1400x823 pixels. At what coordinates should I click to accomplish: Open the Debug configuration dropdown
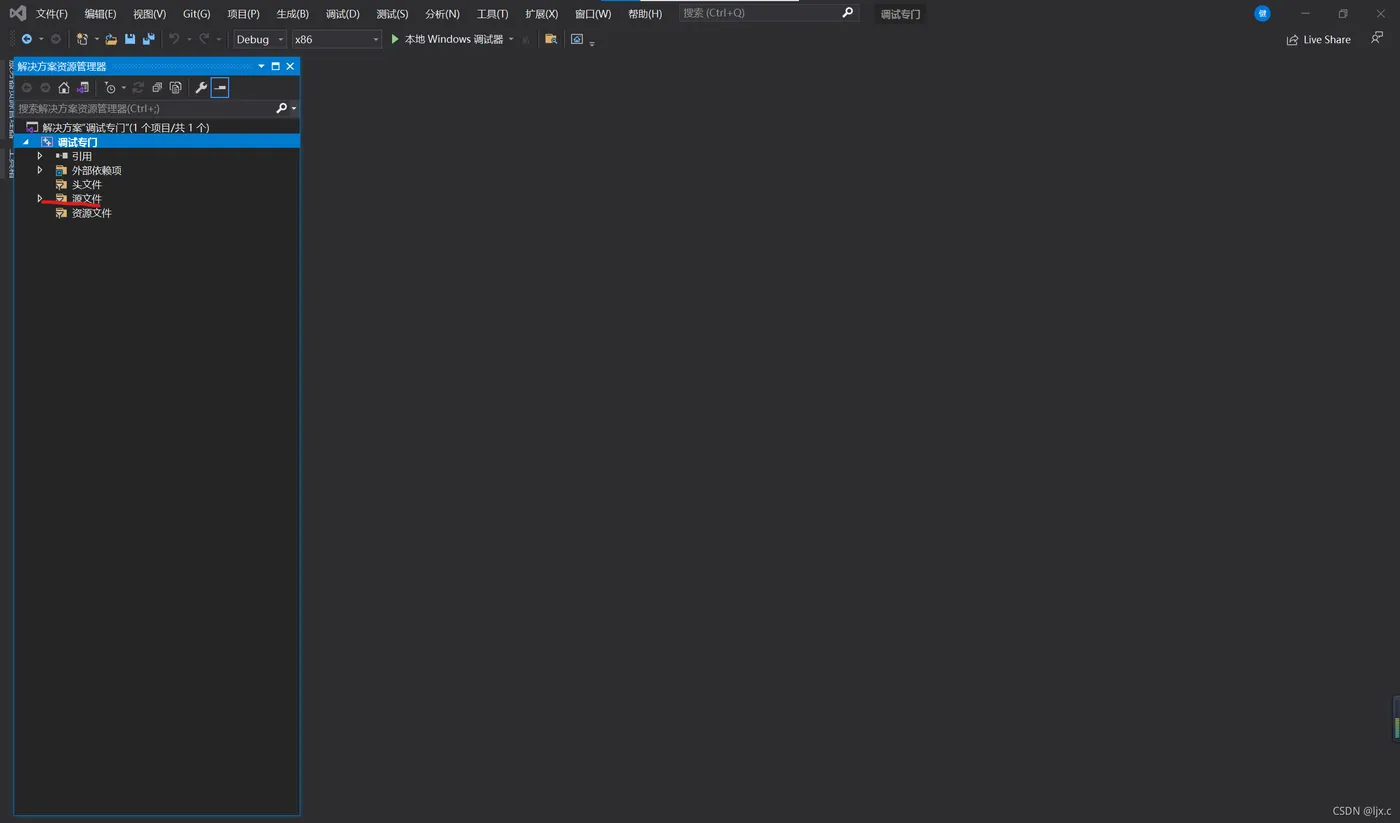tap(260, 39)
